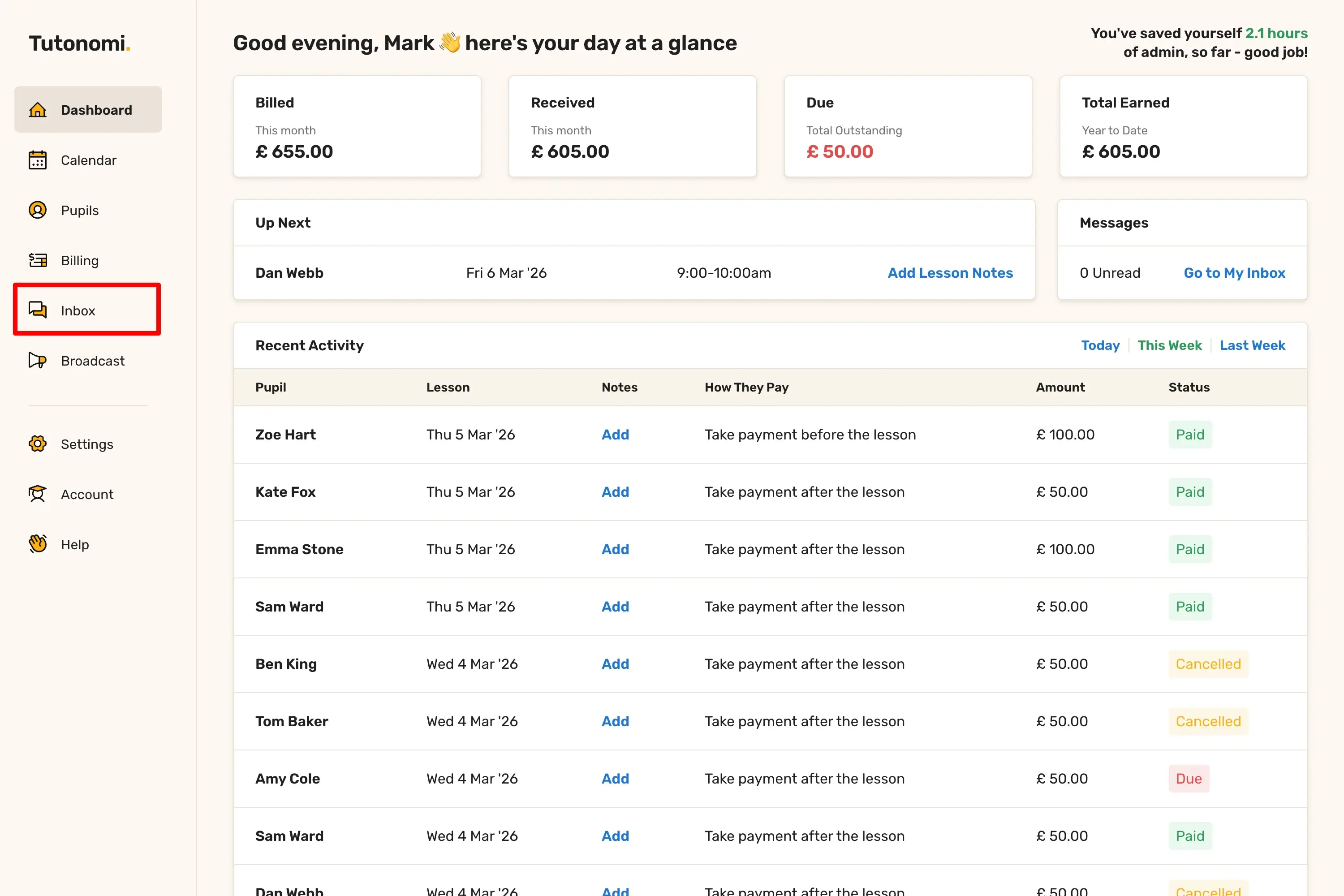Click the Billing invoice icon
Image resolution: width=1344 pixels, height=896 pixels.
click(38, 261)
